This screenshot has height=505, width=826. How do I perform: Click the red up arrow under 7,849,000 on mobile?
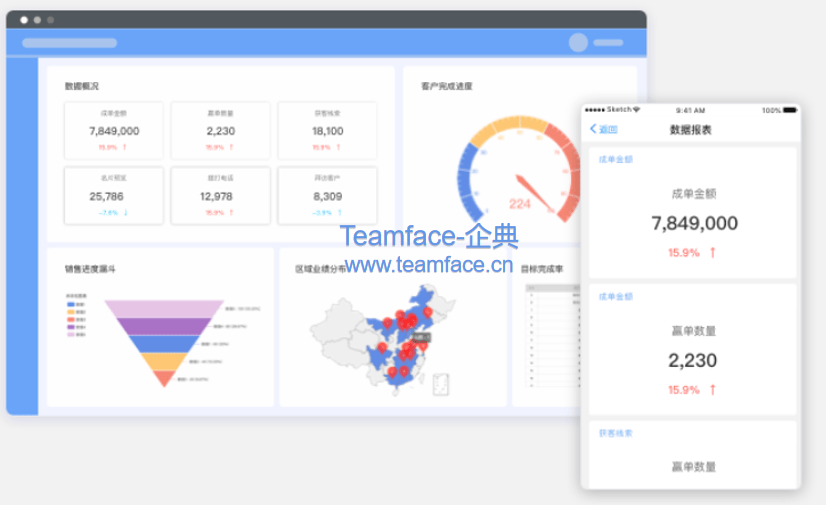pos(713,253)
